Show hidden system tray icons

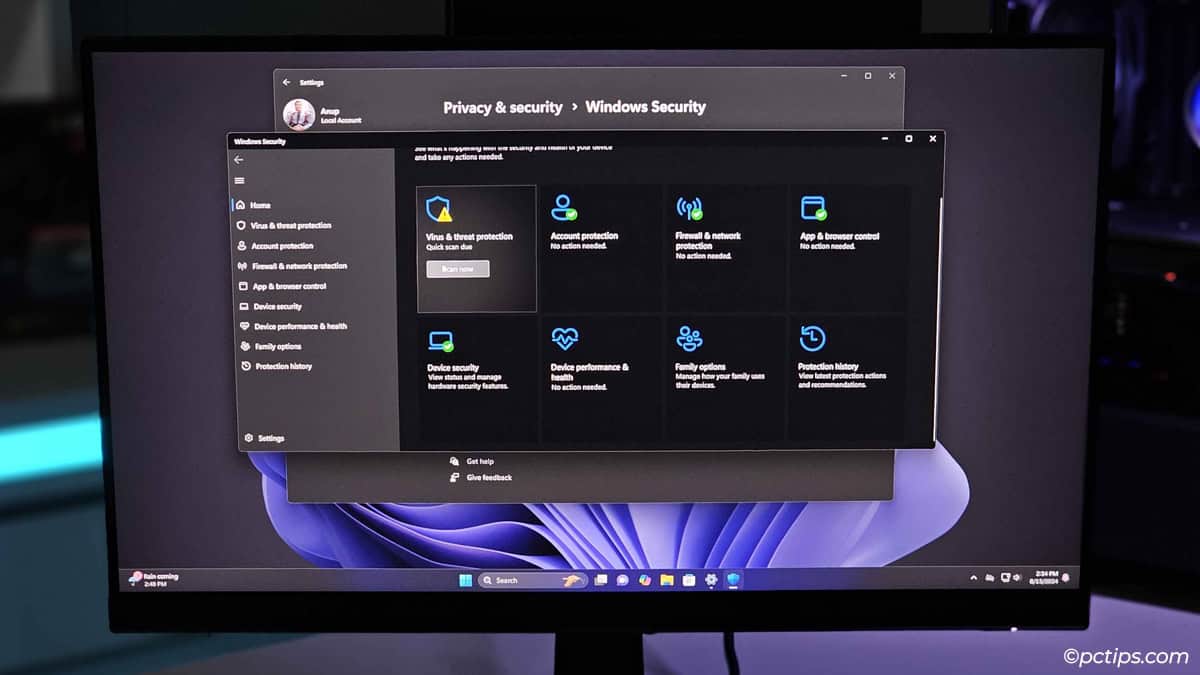point(973,579)
